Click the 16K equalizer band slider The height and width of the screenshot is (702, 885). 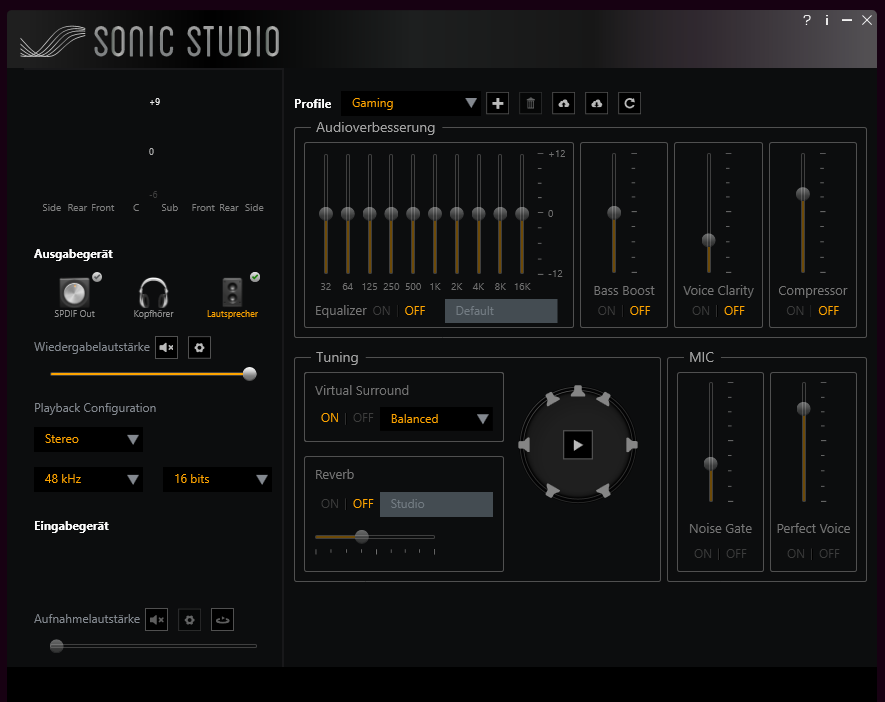point(522,214)
